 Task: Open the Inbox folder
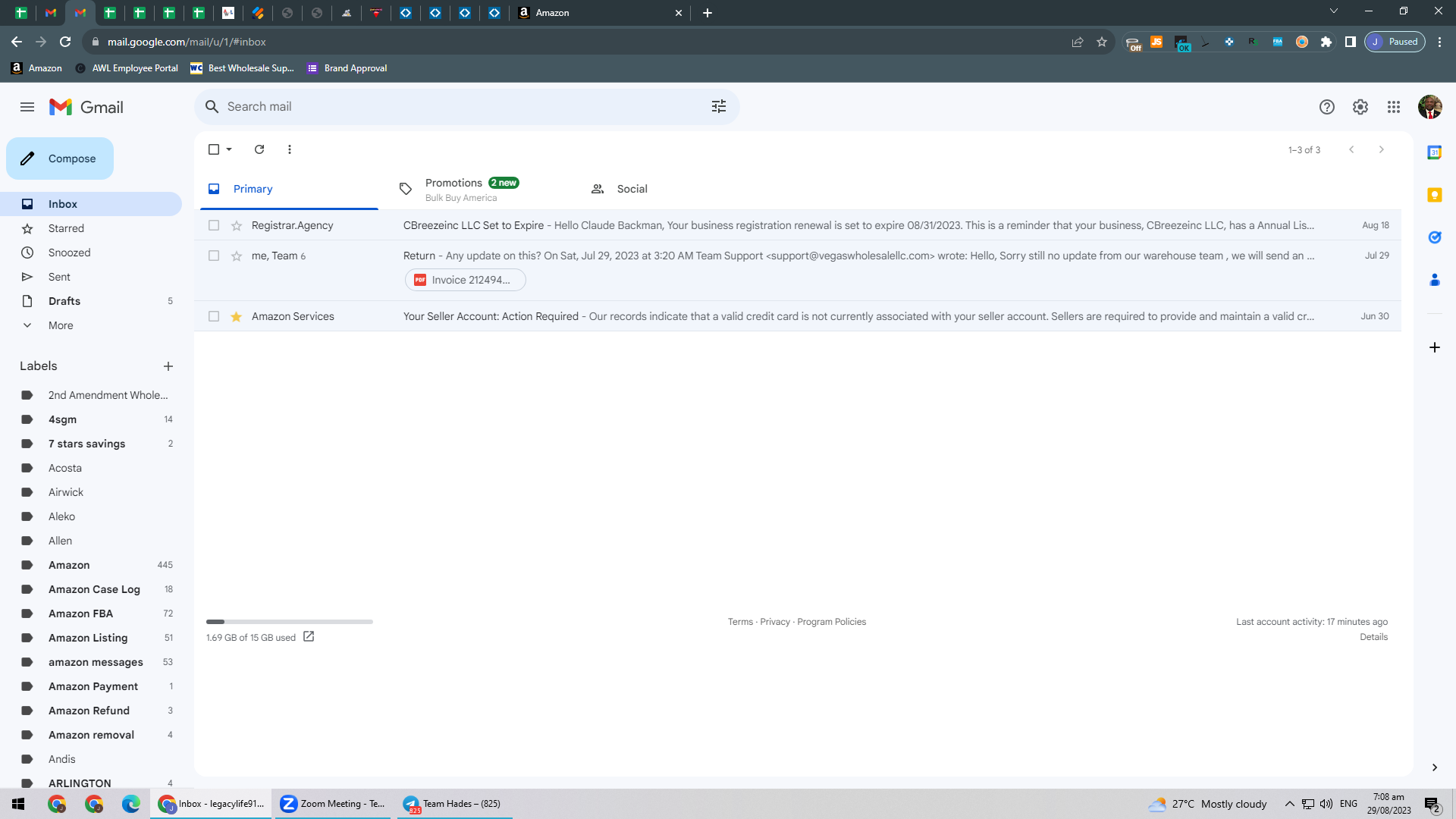(91, 204)
